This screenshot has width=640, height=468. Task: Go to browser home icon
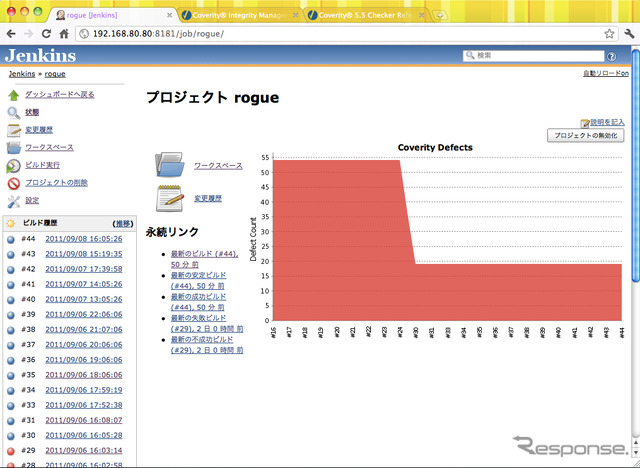(64, 34)
